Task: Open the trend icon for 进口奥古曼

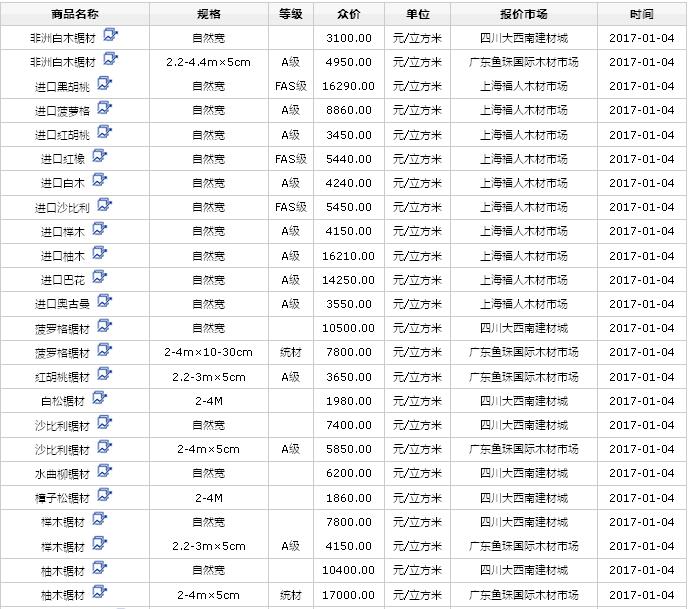Action: tap(104, 302)
